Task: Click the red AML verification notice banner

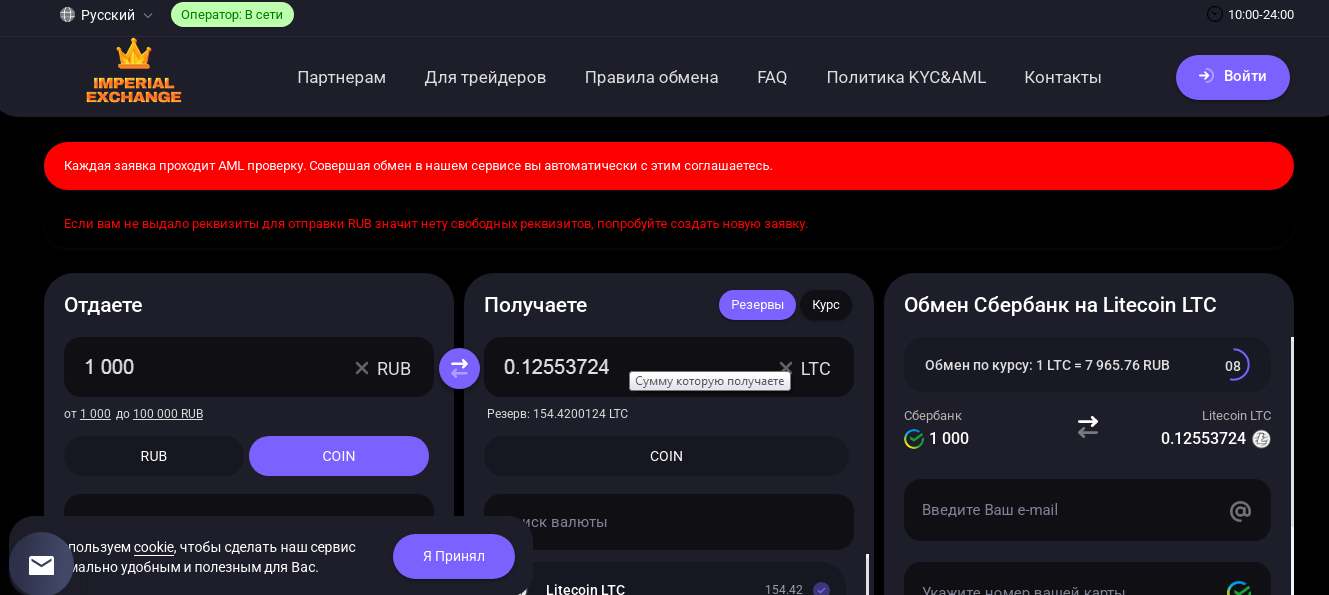Action: [x=669, y=166]
